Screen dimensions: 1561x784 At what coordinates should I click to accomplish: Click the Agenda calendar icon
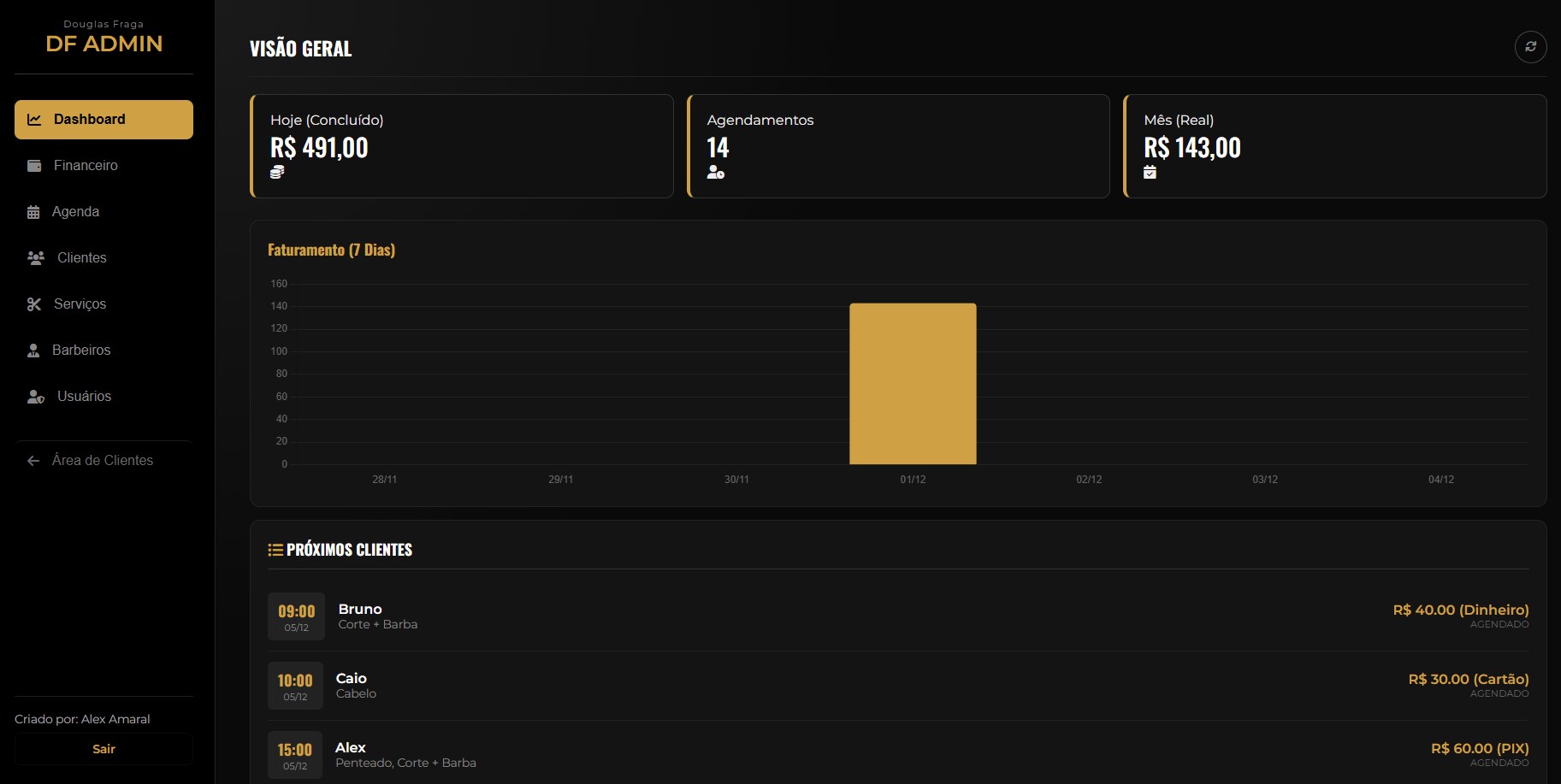(33, 212)
